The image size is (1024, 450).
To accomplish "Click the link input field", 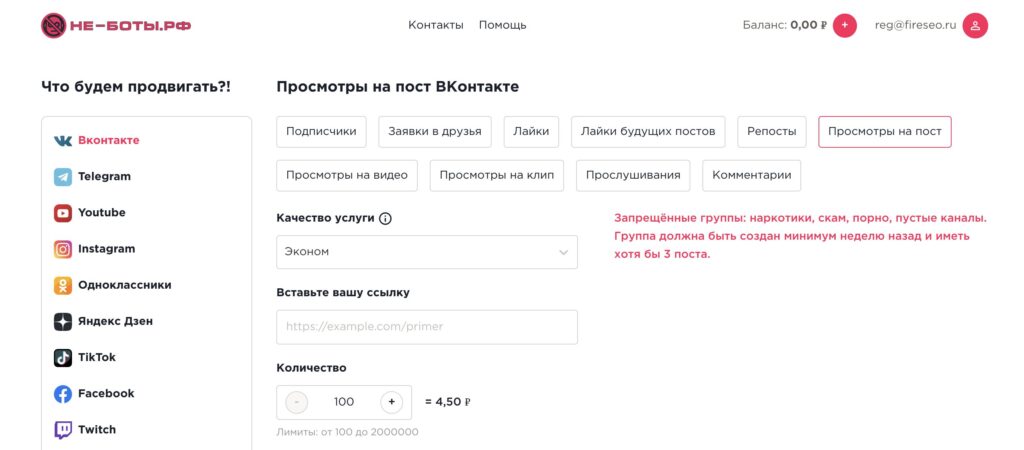I will pyautogui.click(x=427, y=327).
